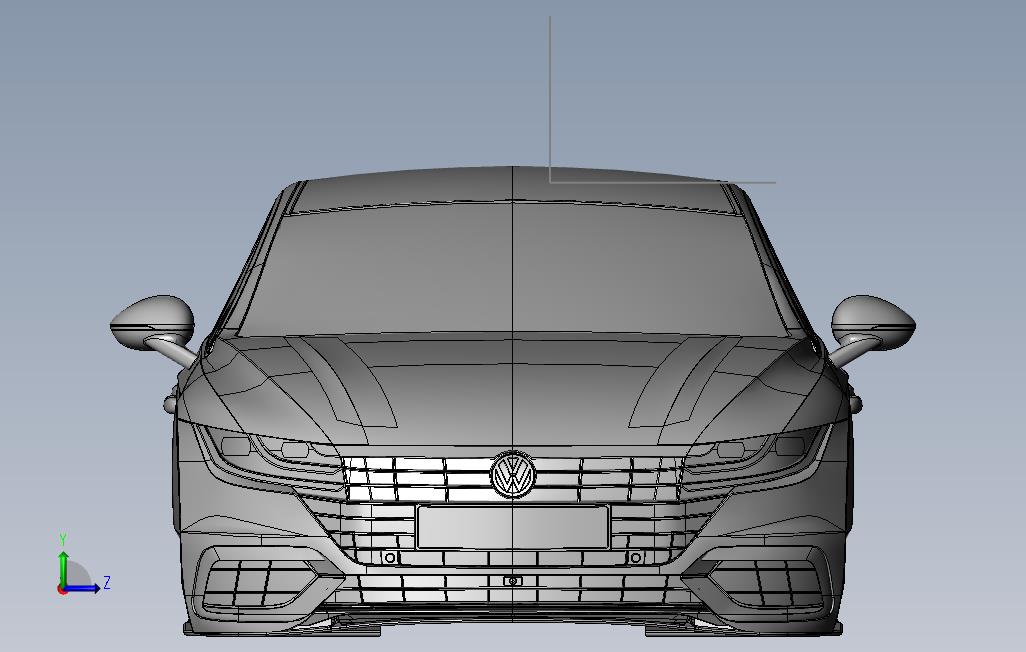Select the side mirror on the far side from the triad
The height and width of the screenshot is (652, 1026).
(872, 322)
